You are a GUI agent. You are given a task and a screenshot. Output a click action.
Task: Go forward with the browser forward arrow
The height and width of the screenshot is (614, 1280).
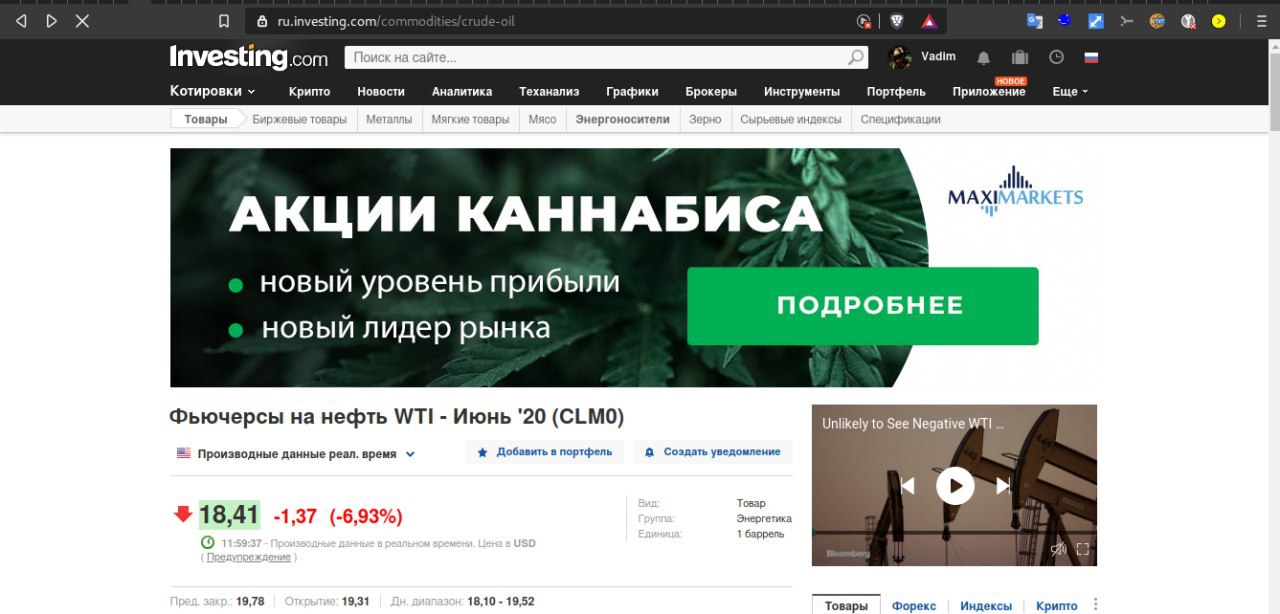(51, 20)
